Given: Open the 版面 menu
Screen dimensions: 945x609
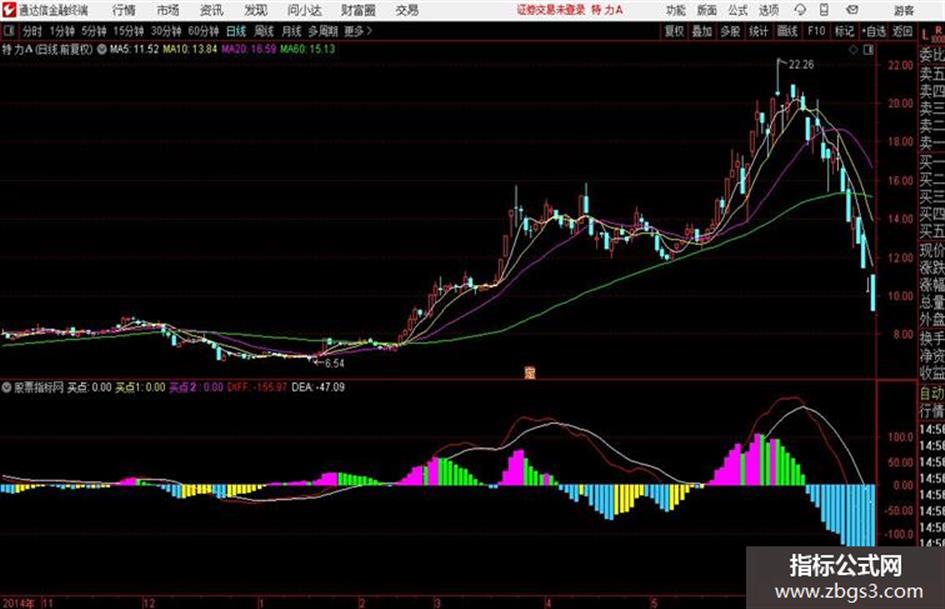Looking at the screenshot, I should tap(706, 10).
